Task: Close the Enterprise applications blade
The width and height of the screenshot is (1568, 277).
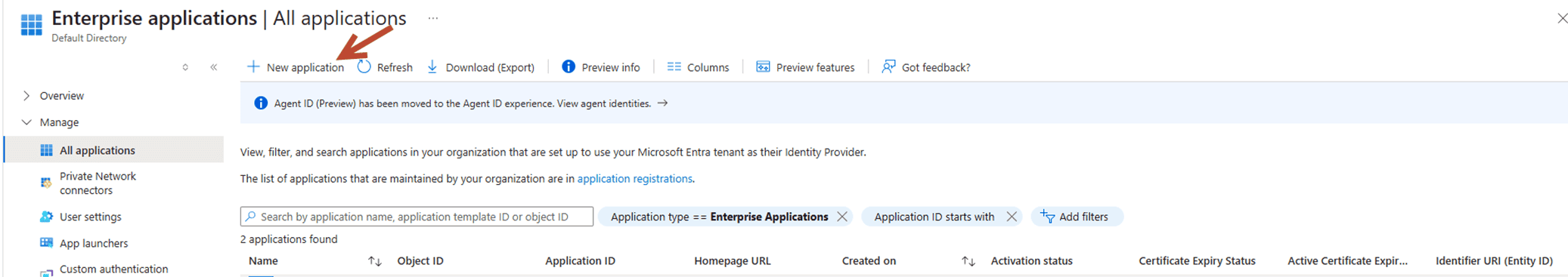Action: pos(1562,18)
